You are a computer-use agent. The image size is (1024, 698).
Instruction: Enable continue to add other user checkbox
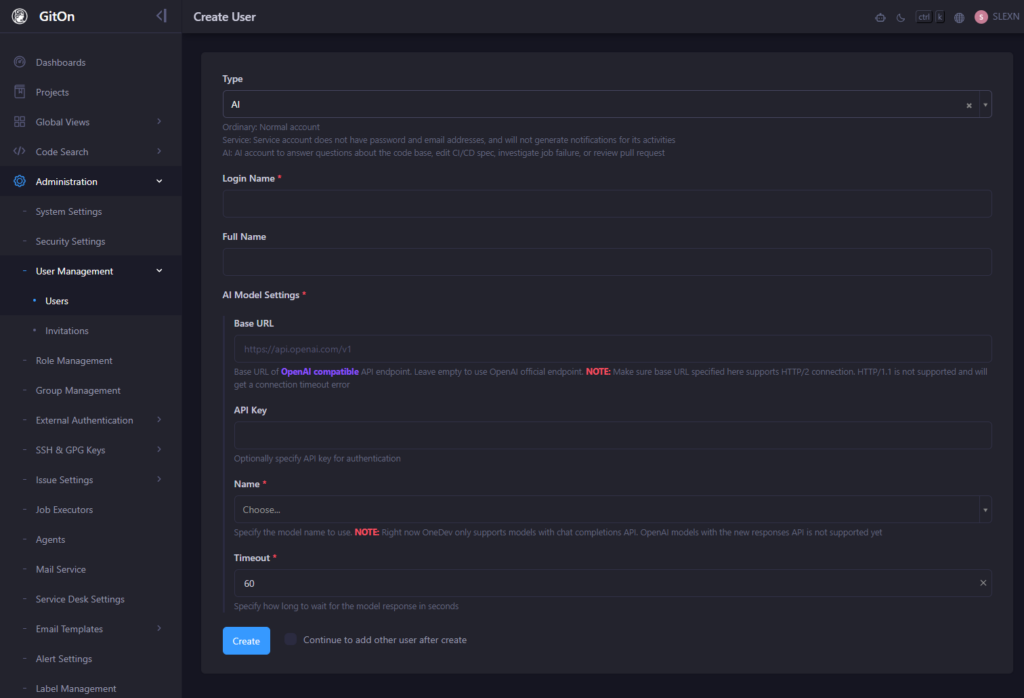click(291, 640)
